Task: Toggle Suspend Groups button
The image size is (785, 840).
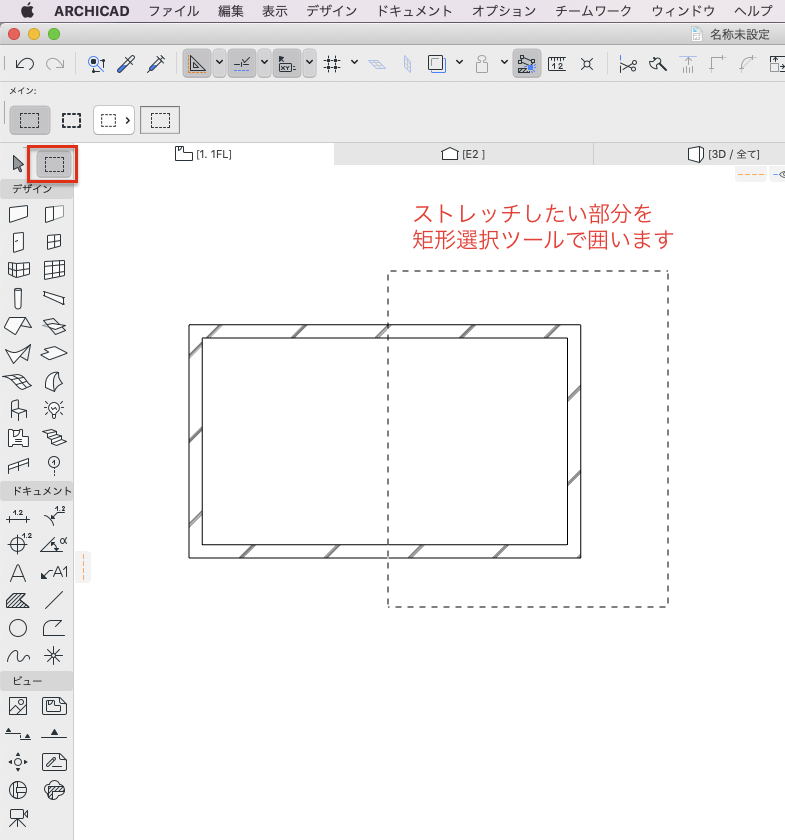Action: (527, 64)
